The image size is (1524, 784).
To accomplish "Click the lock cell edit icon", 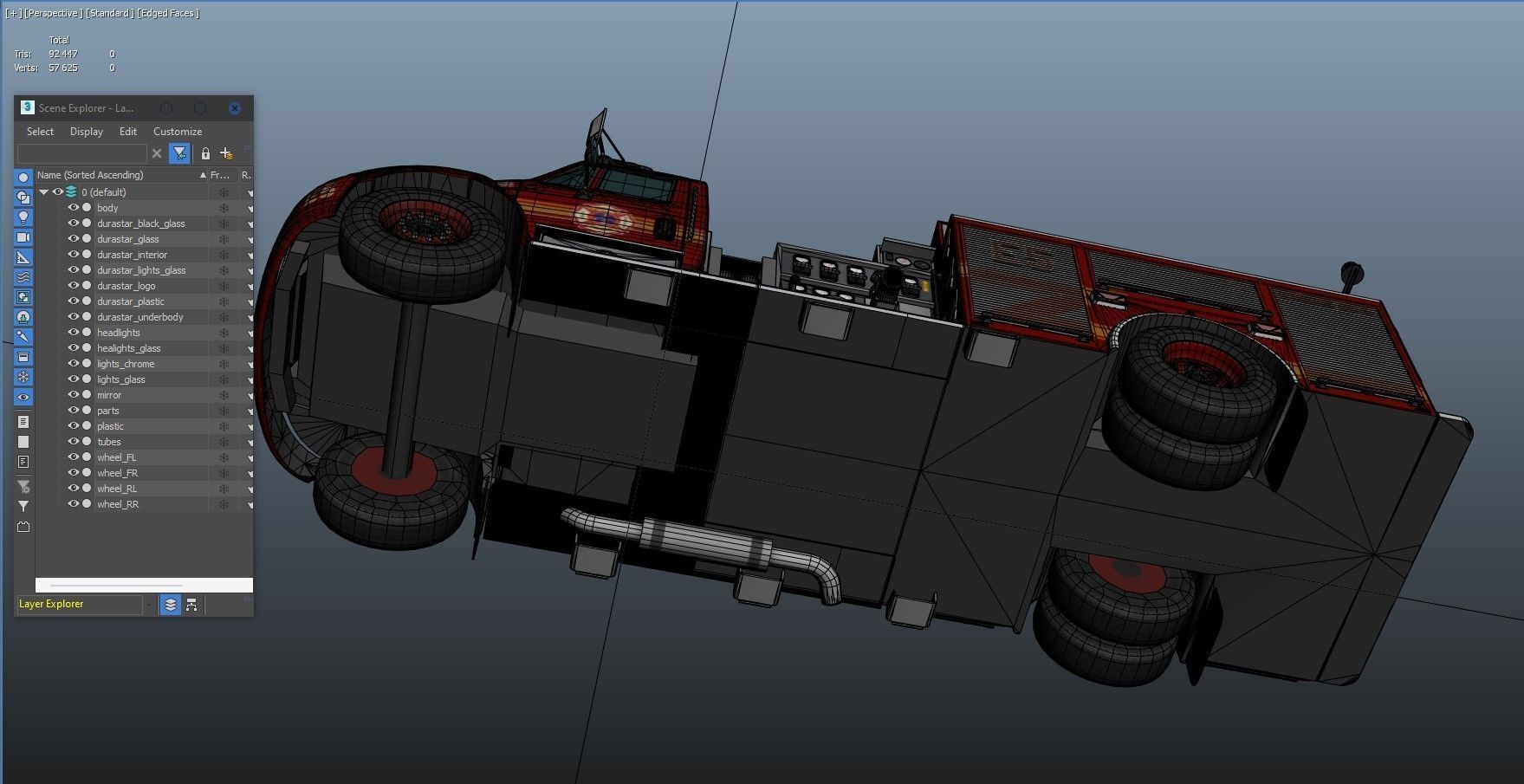I will 205,153.
